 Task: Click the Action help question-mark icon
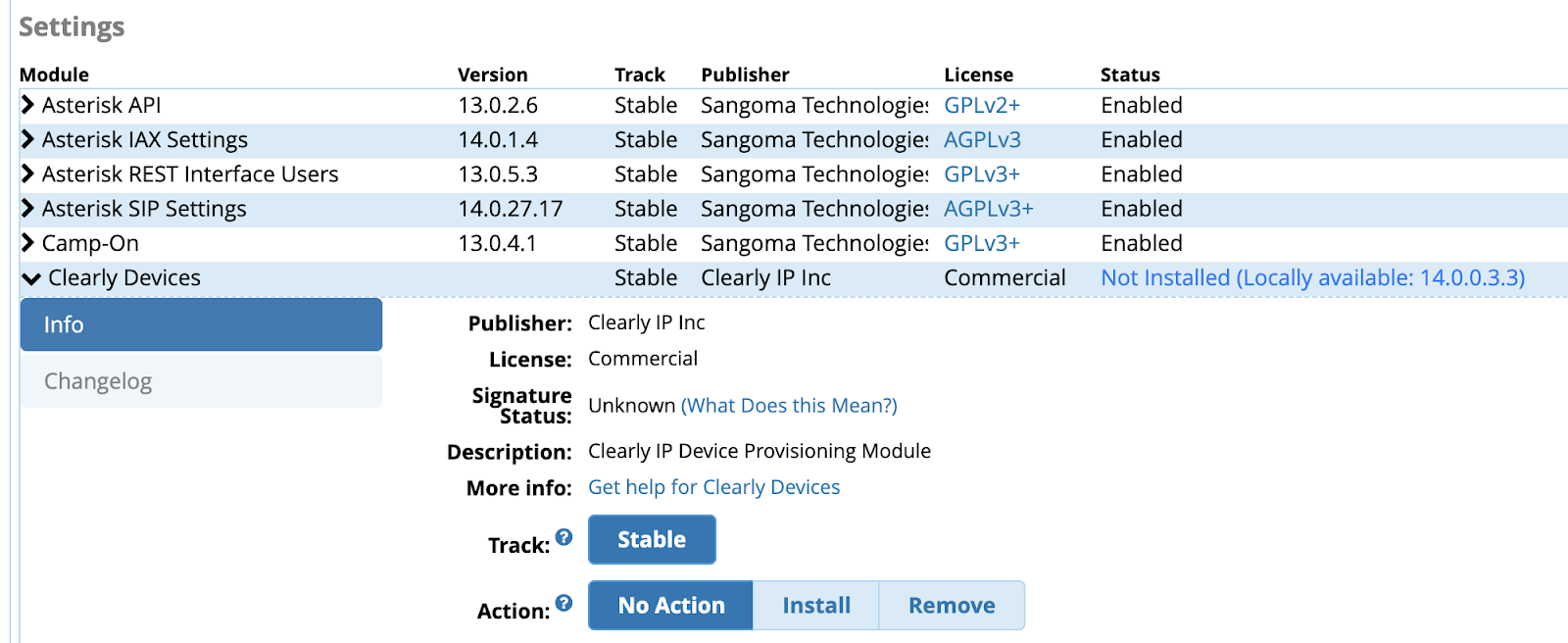(563, 603)
